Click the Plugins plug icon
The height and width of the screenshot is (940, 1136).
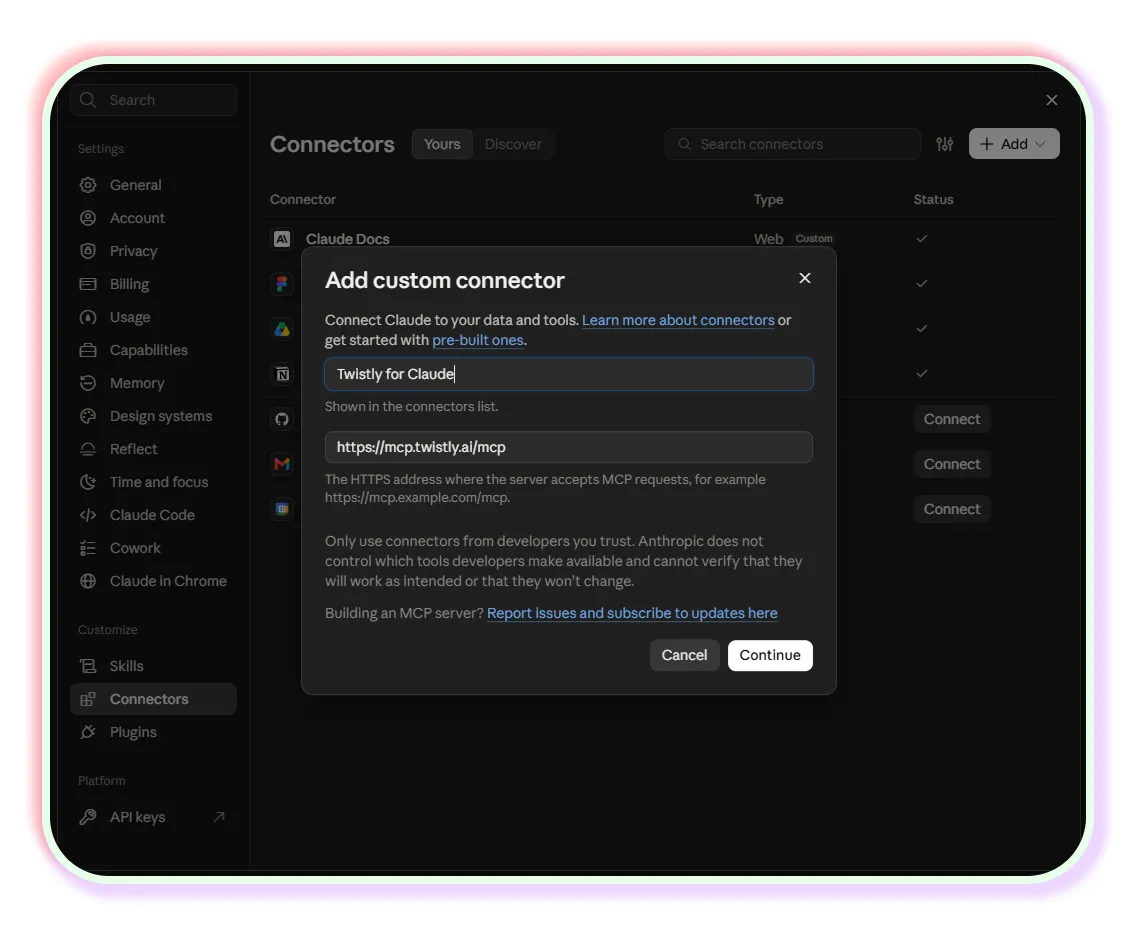coord(88,732)
